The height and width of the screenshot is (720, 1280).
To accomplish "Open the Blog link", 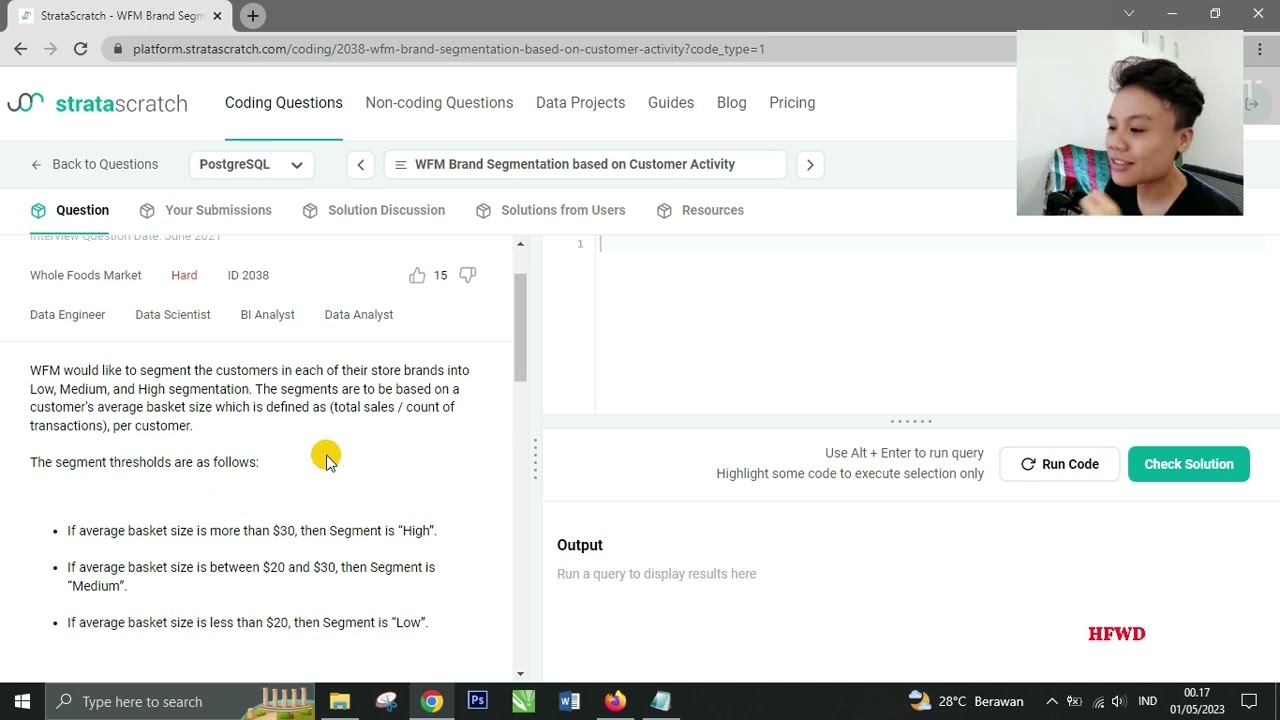I will click(x=731, y=103).
